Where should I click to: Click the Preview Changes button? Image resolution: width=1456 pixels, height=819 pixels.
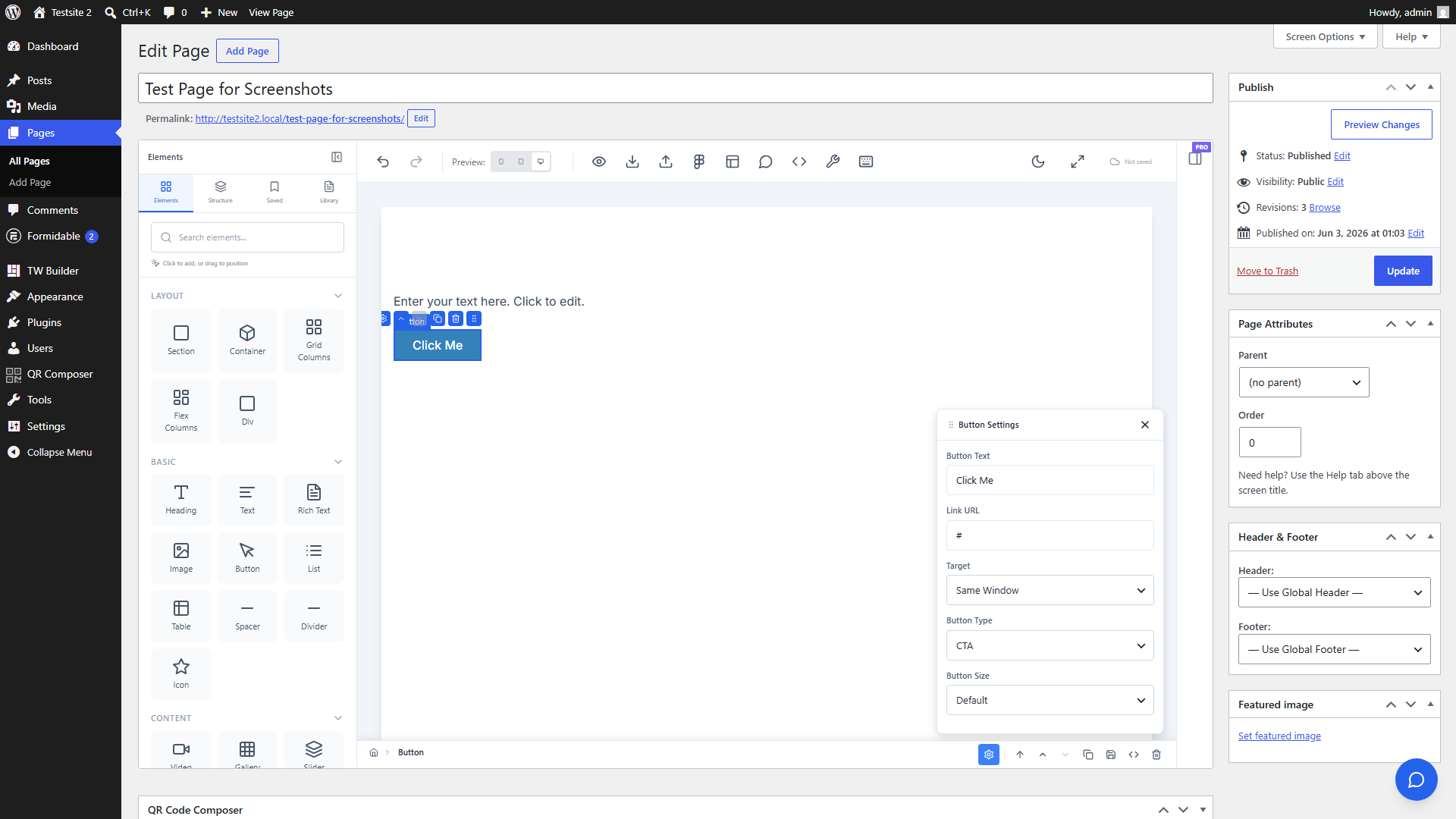pos(1382,124)
